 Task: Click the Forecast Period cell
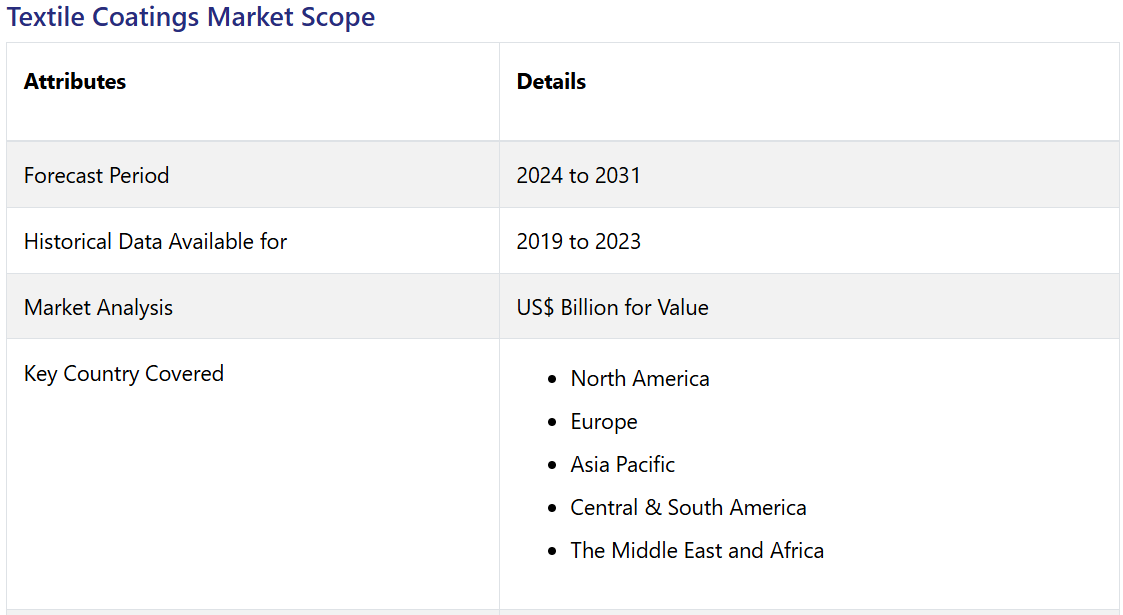pyautogui.click(x=96, y=175)
